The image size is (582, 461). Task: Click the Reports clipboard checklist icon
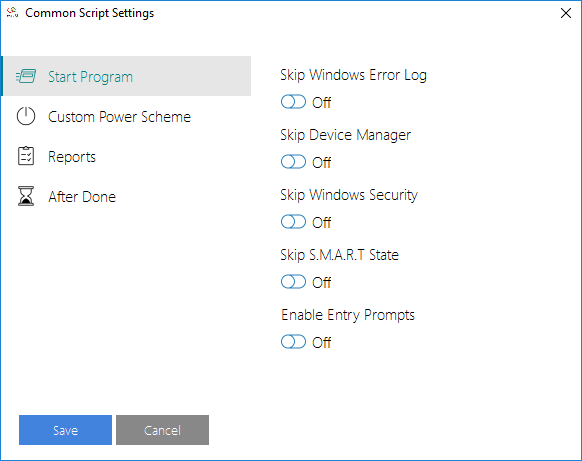tap(26, 156)
